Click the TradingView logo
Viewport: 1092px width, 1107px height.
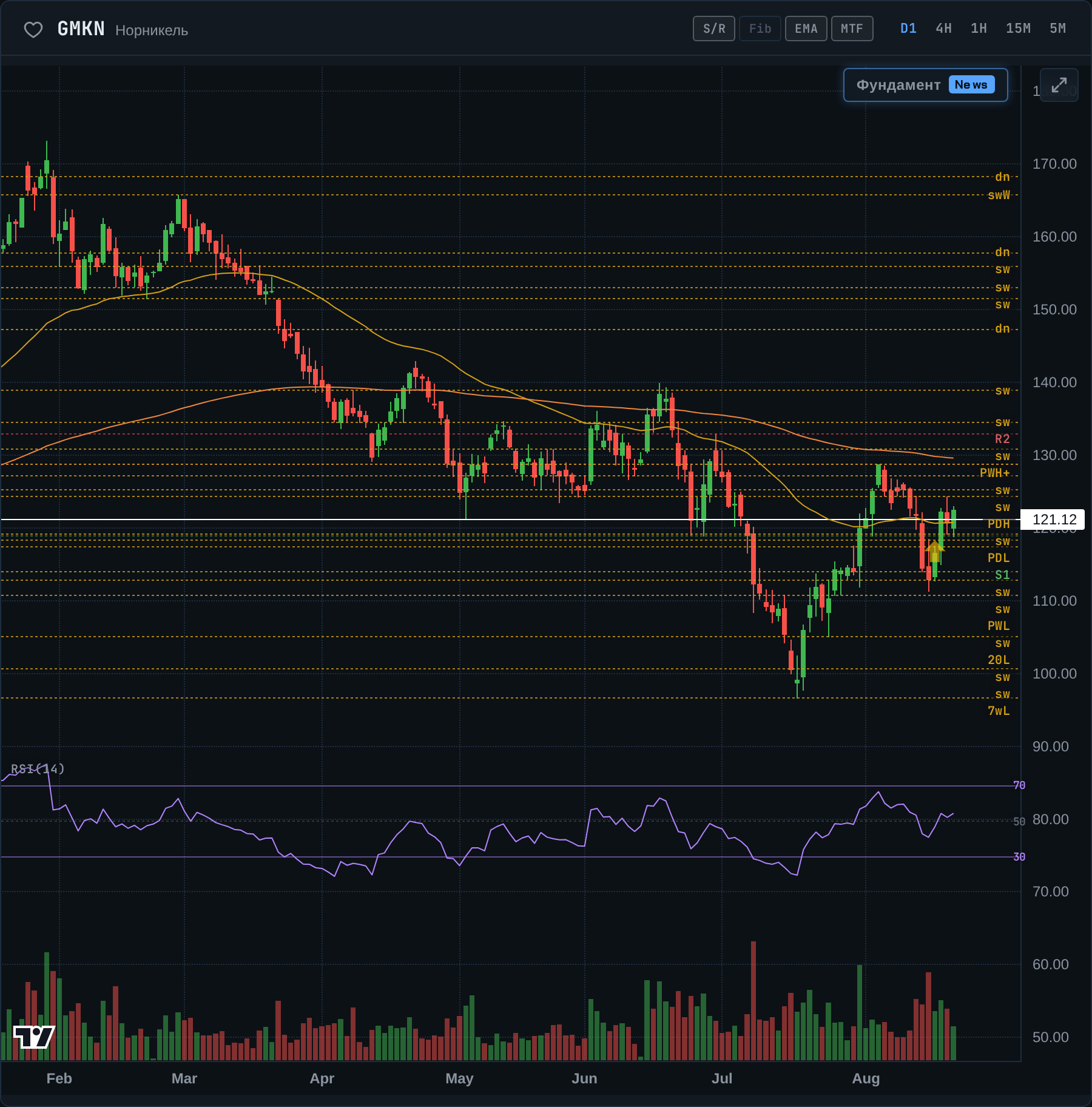34,1037
